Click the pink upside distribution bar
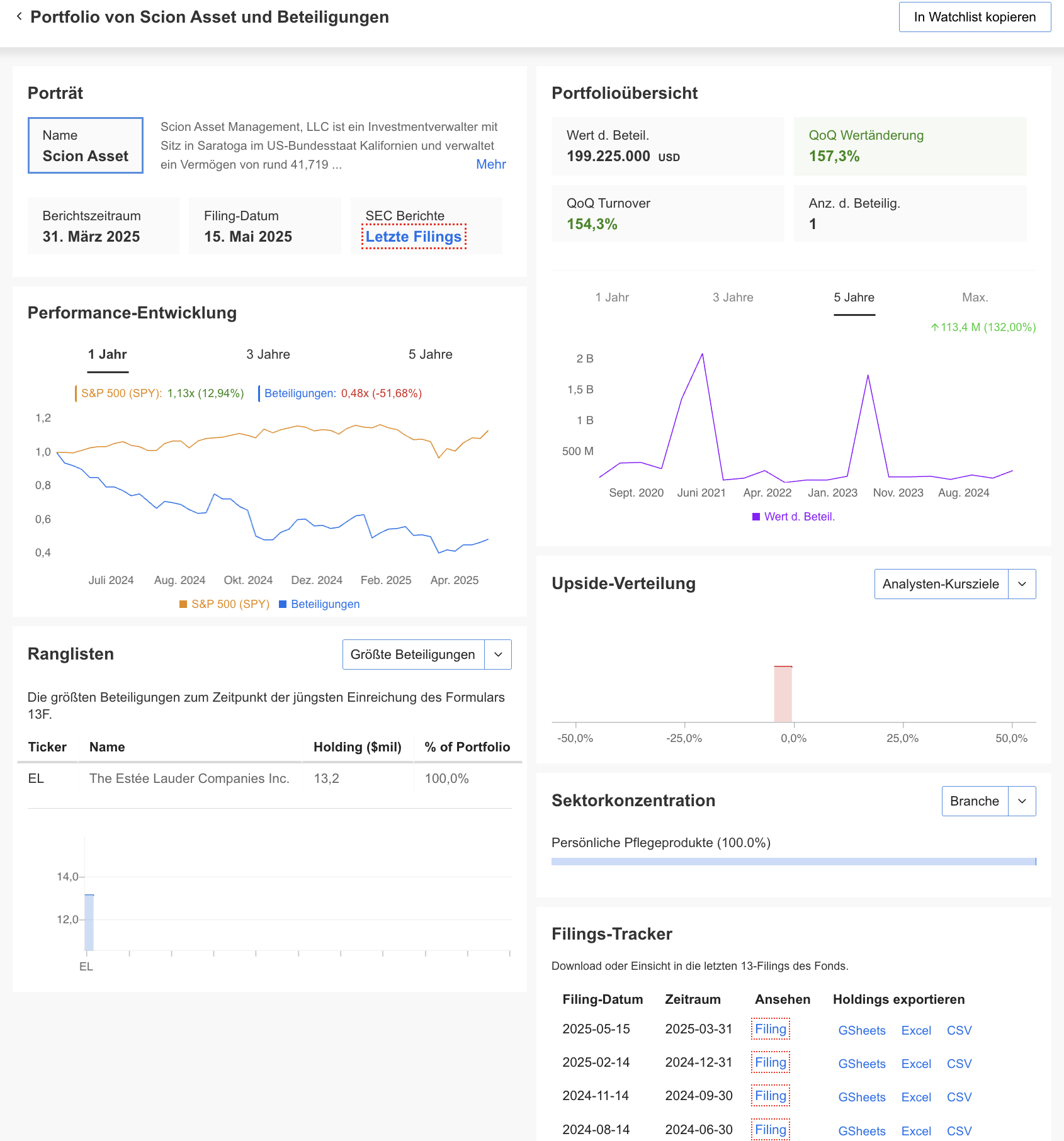 pos(783,694)
